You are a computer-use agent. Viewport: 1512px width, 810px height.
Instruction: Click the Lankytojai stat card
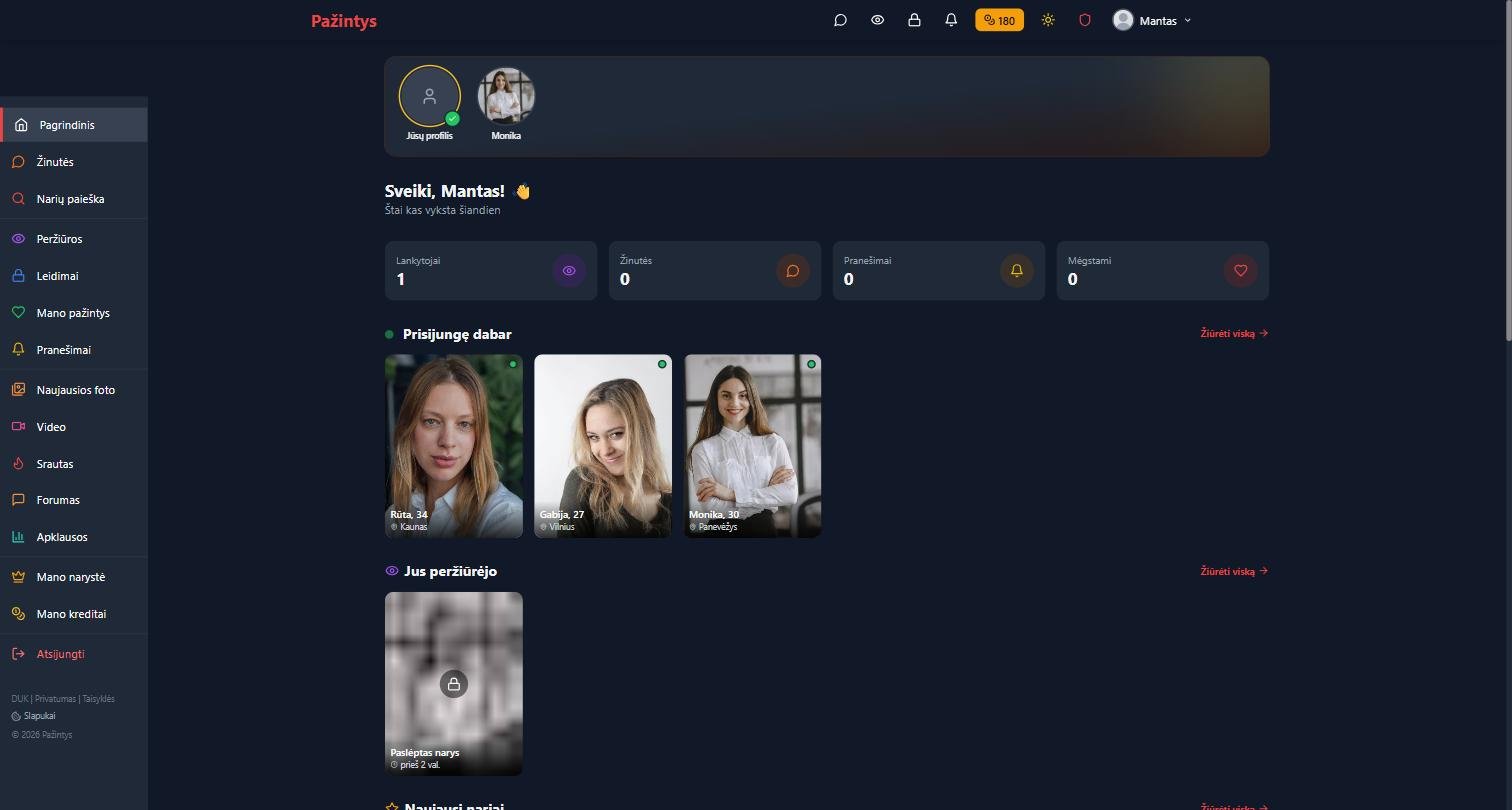coord(491,271)
